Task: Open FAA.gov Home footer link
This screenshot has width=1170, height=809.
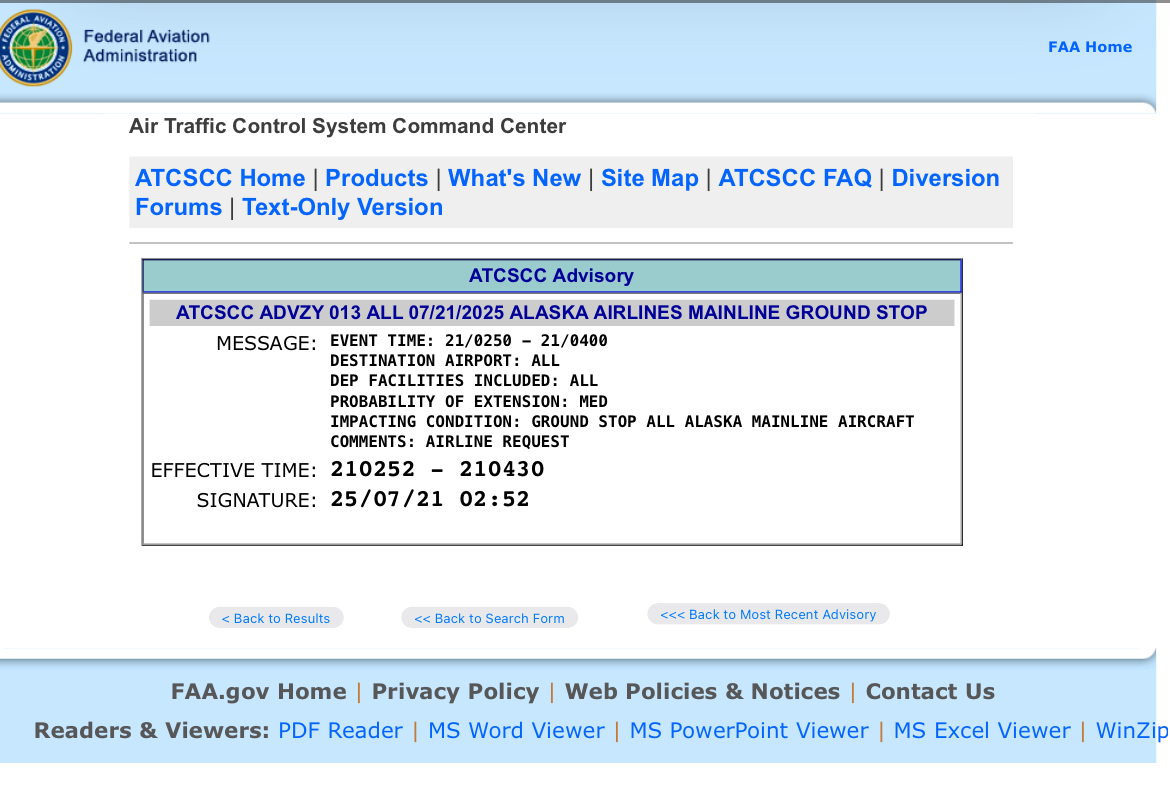Action: (x=258, y=692)
